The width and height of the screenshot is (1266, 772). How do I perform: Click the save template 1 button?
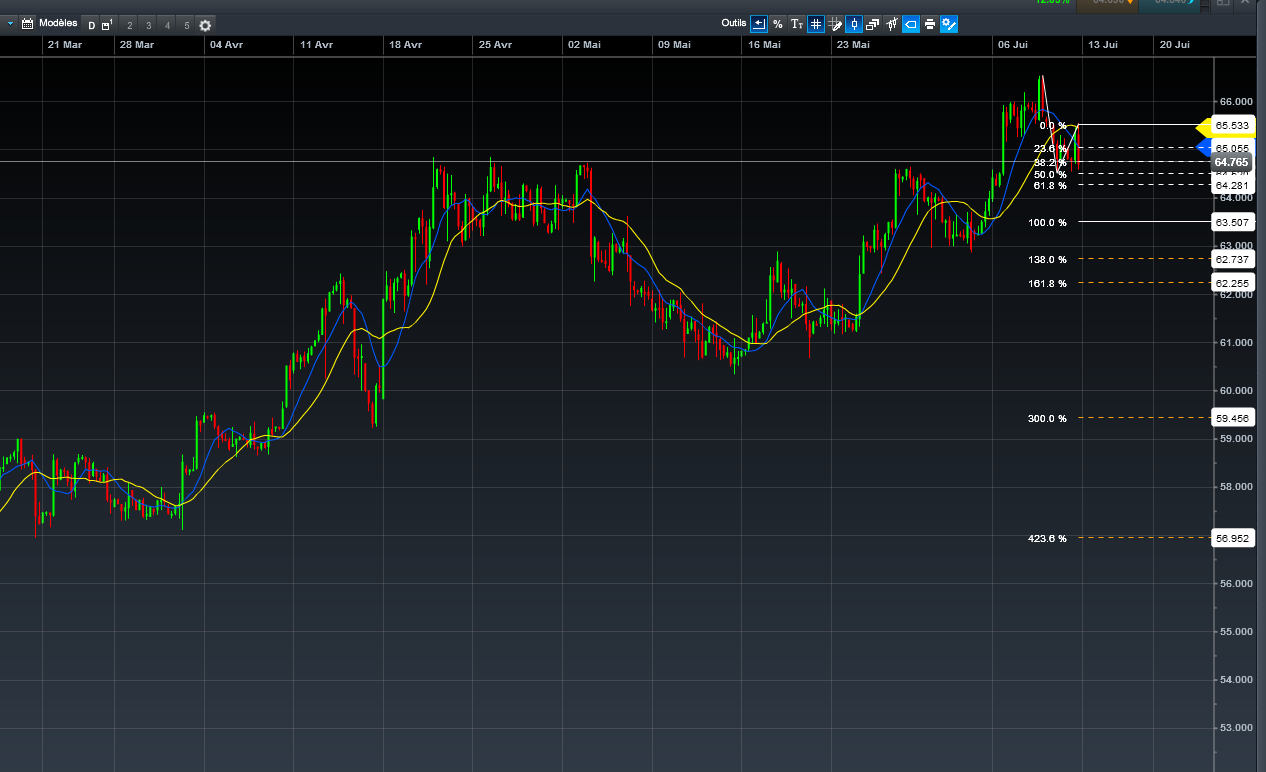click(x=107, y=25)
